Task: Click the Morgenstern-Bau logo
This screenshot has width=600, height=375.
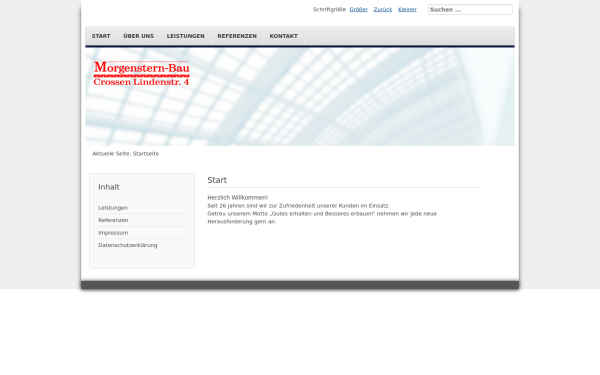Action: point(142,73)
